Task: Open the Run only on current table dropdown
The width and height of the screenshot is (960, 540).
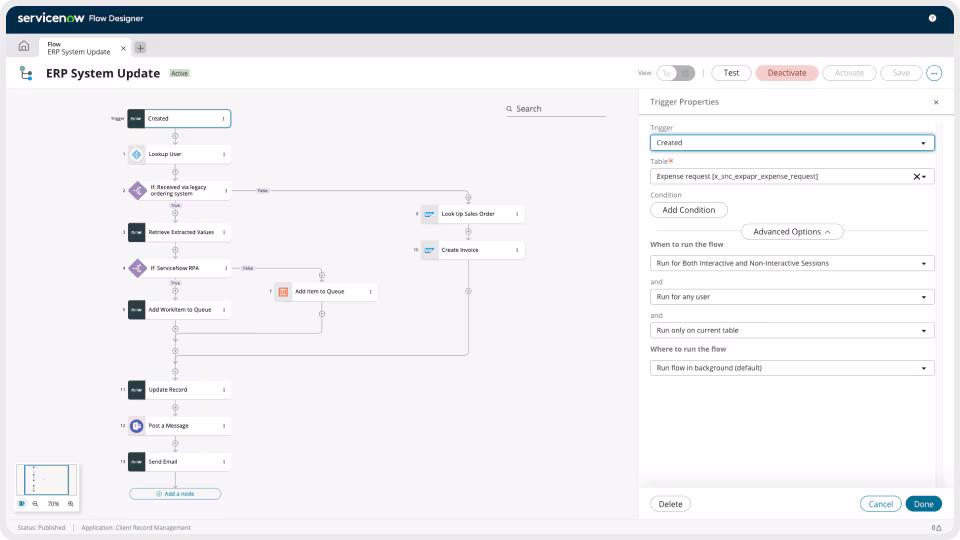Action: [x=792, y=331]
